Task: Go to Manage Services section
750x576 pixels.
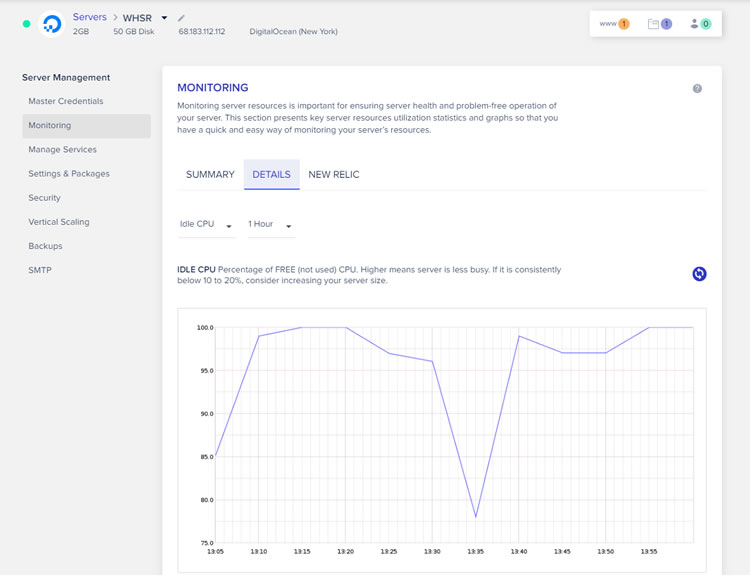Action: tap(62, 149)
